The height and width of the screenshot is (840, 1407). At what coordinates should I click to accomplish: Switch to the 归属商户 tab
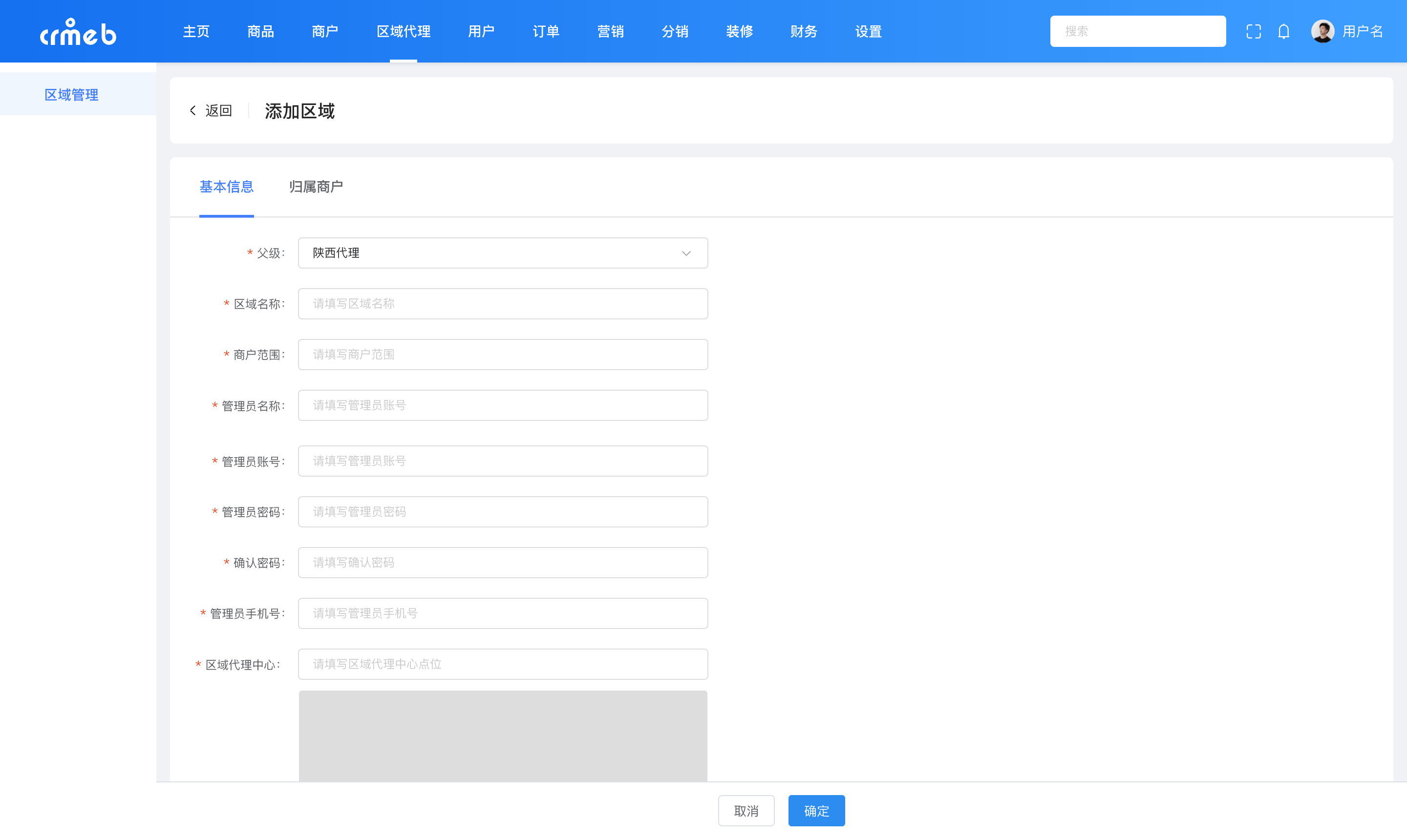pos(316,187)
